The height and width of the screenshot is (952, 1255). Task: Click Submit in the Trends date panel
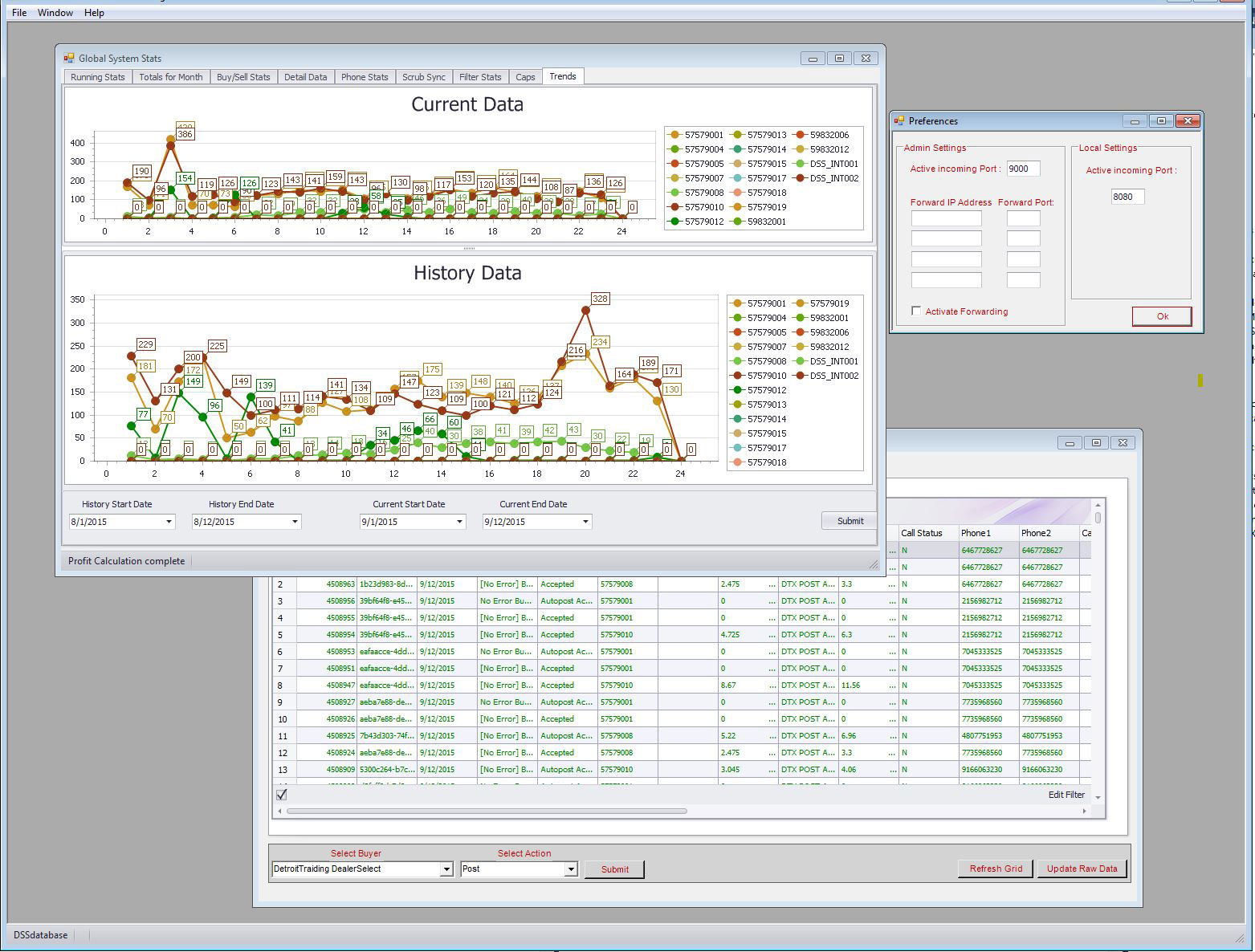[850, 521]
